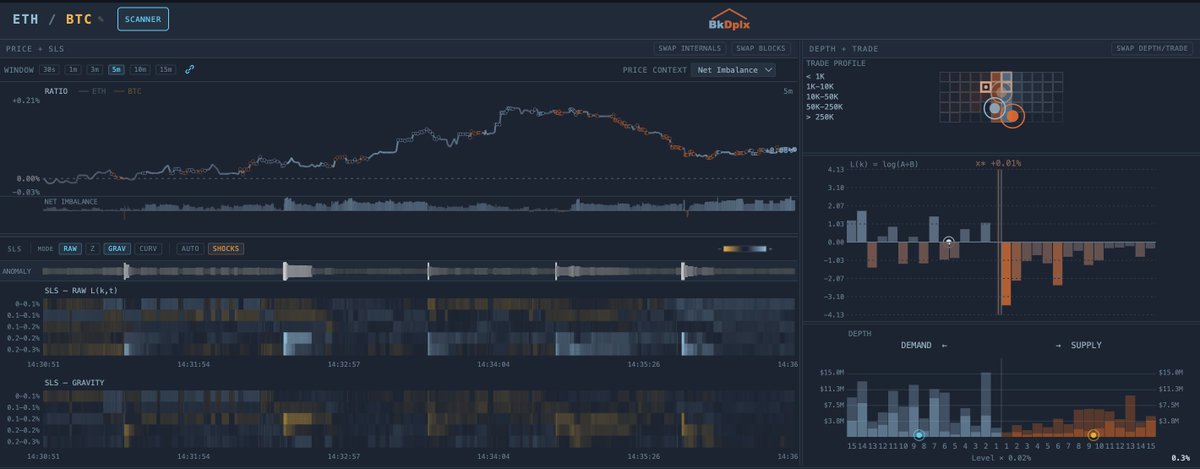Click Swap Blocks button

(760, 48)
